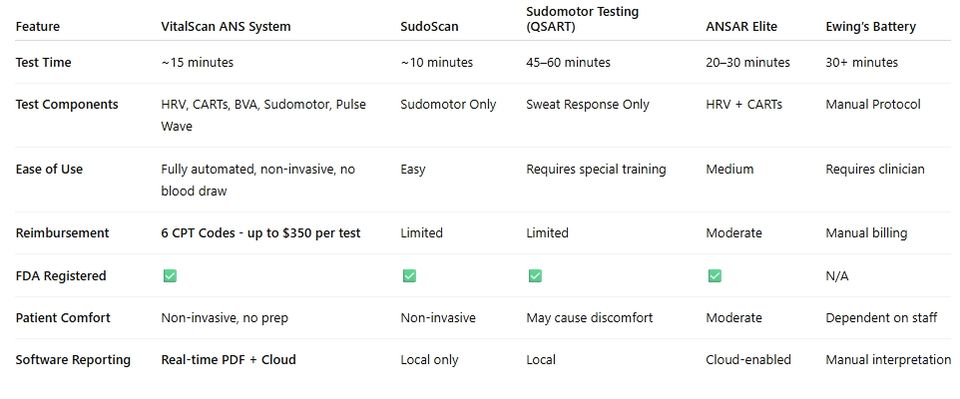Select the Patient Comfort row label
This screenshot has width=960, height=399.
click(x=63, y=318)
